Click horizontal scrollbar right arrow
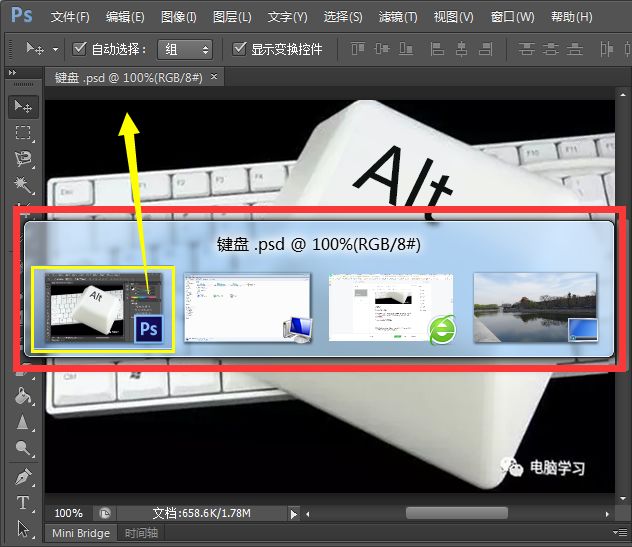 [607, 514]
